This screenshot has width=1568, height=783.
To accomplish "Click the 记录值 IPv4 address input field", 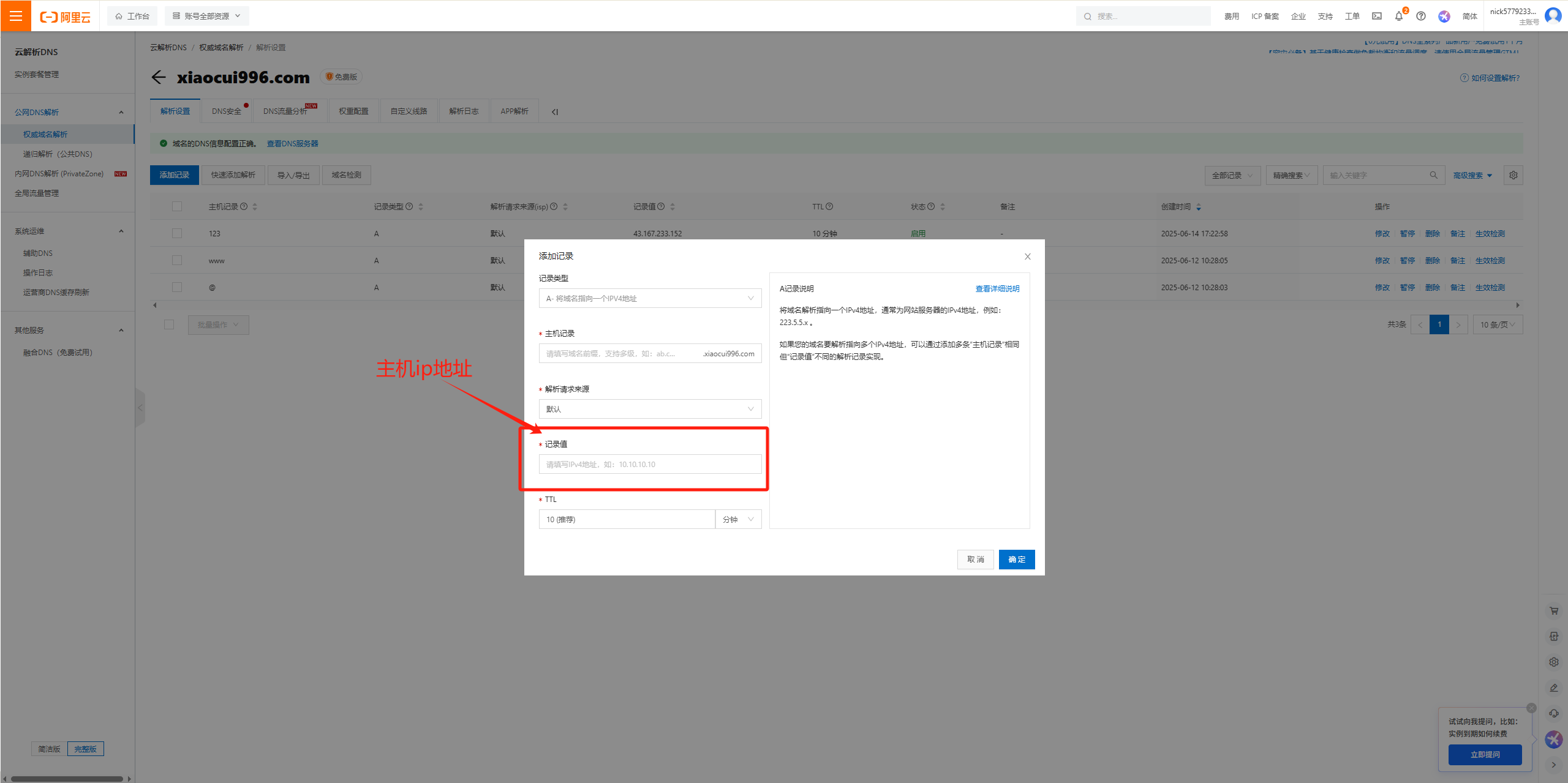I will 649,464.
